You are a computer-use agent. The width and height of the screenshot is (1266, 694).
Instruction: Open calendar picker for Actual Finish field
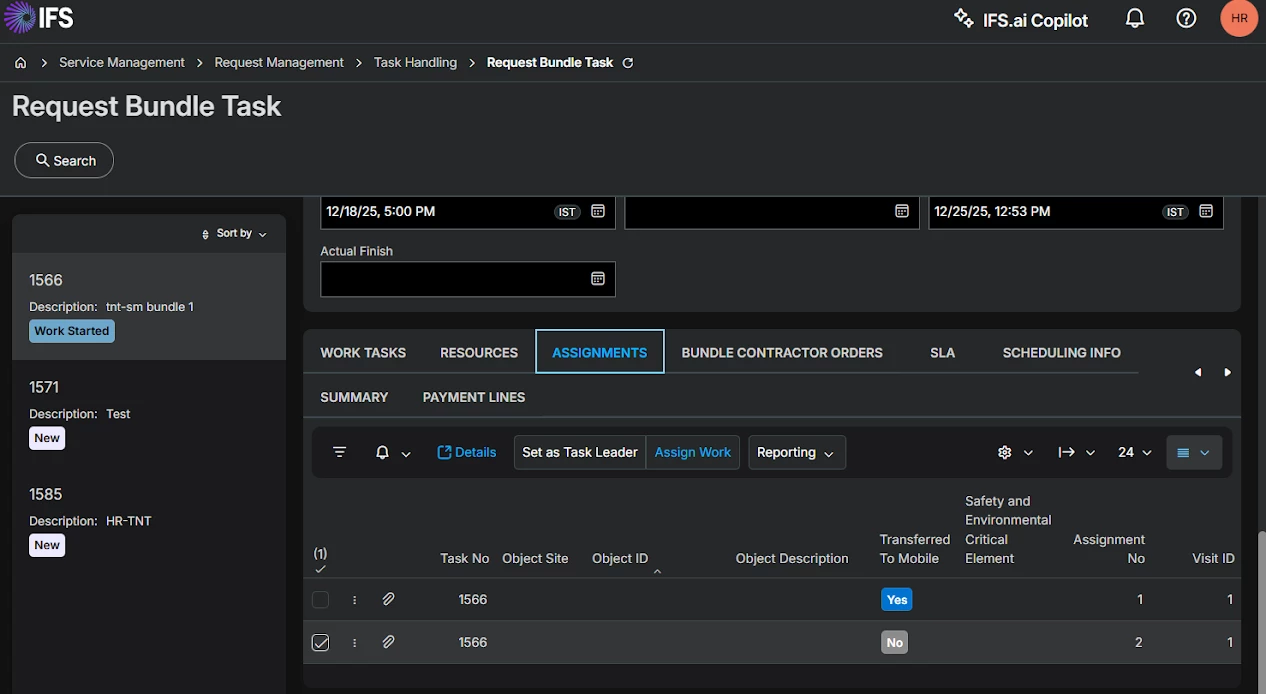[x=598, y=279]
